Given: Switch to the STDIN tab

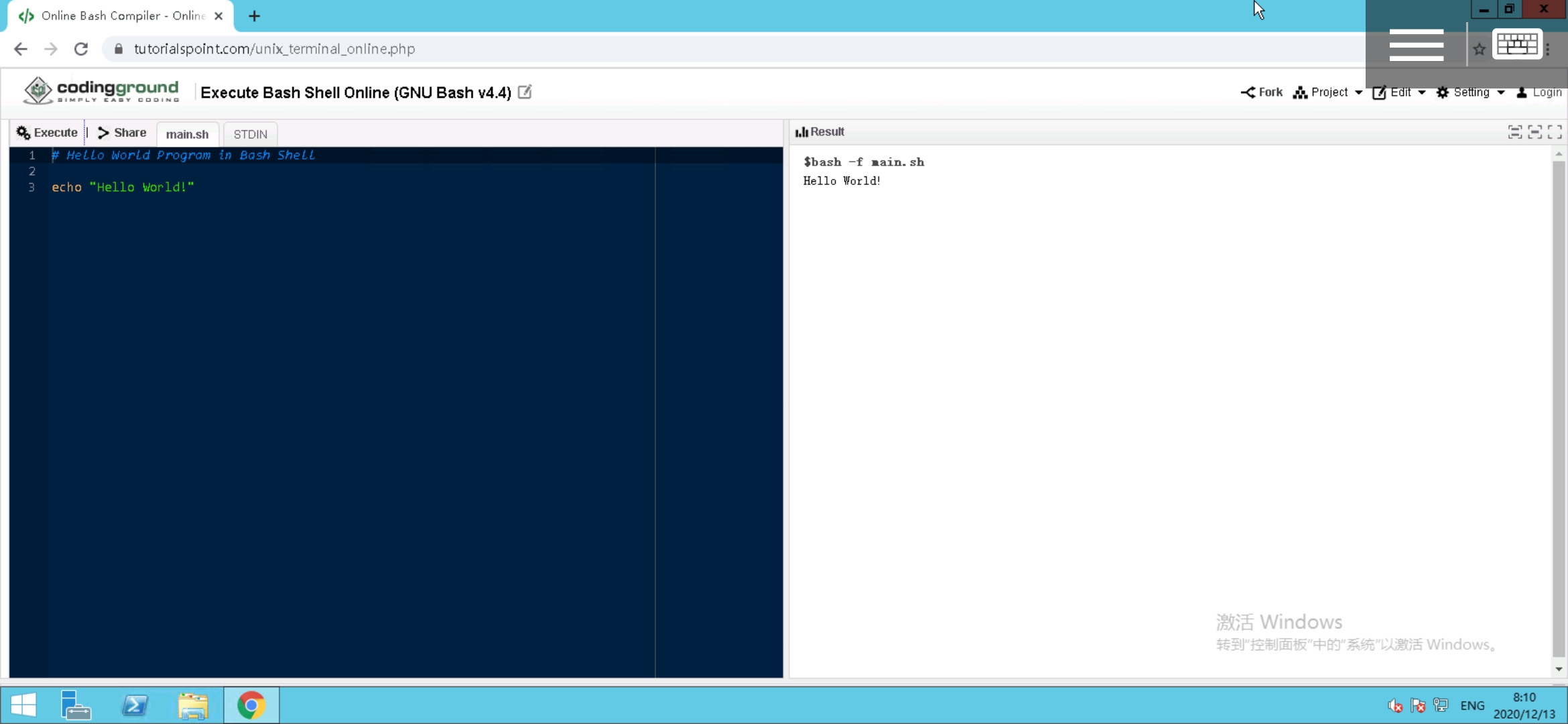Looking at the screenshot, I should [x=250, y=134].
